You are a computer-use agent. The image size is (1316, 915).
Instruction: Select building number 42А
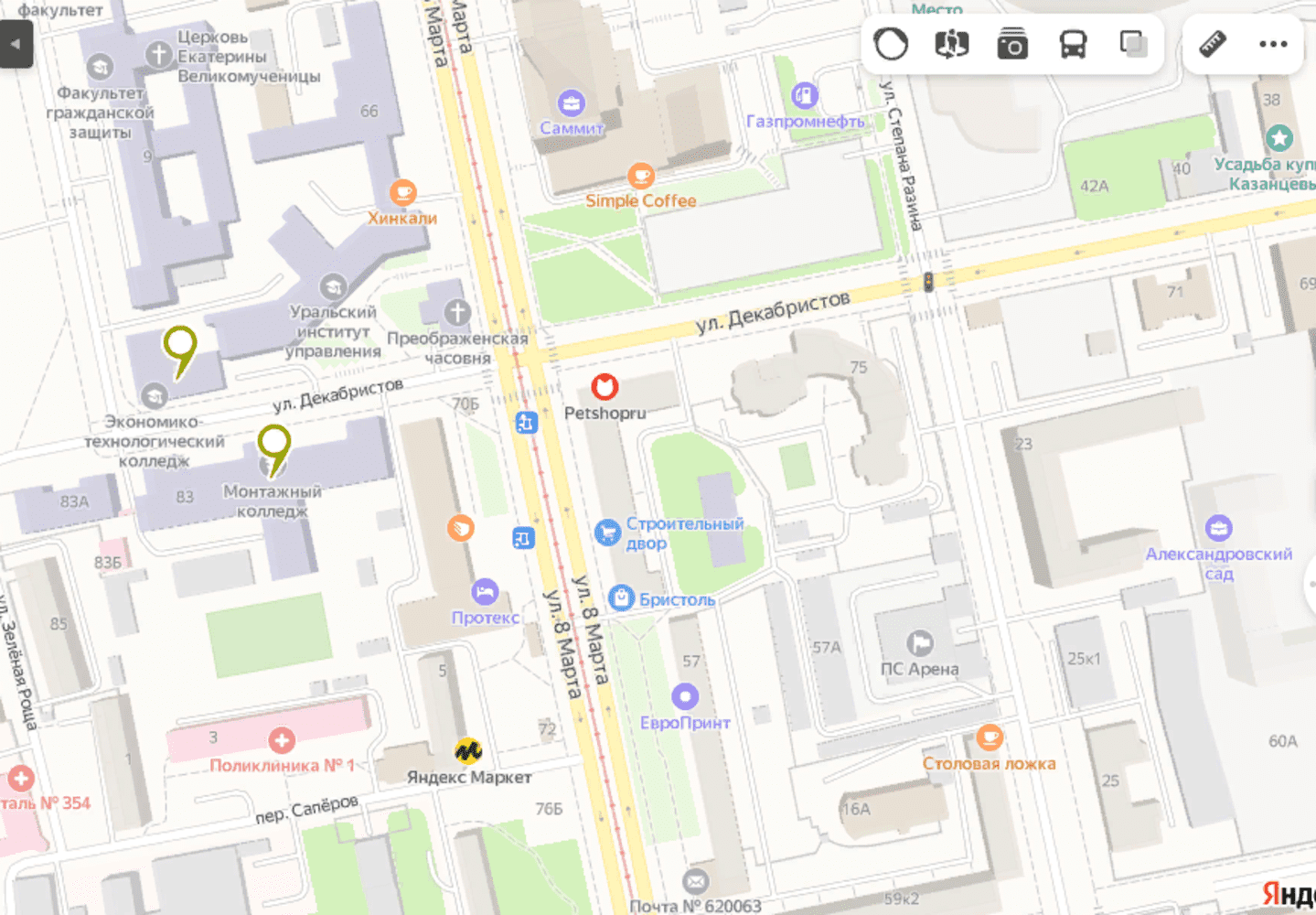tap(1095, 186)
